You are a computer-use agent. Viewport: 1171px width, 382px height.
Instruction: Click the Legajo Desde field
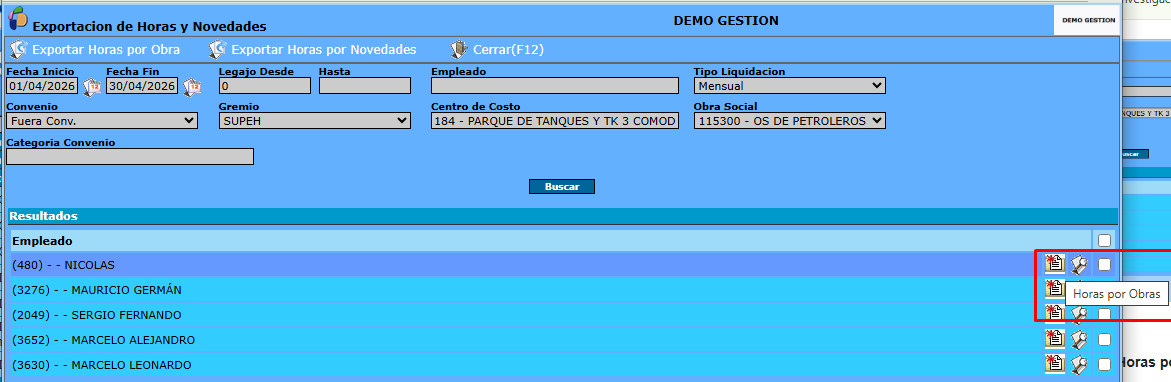tap(264, 86)
